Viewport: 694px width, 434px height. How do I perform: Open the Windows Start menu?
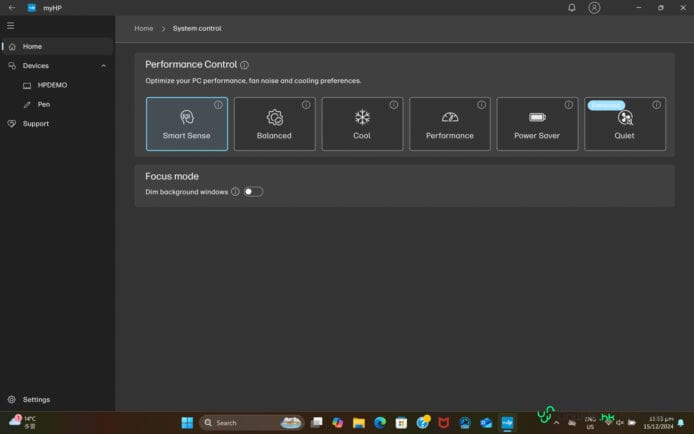(187, 423)
